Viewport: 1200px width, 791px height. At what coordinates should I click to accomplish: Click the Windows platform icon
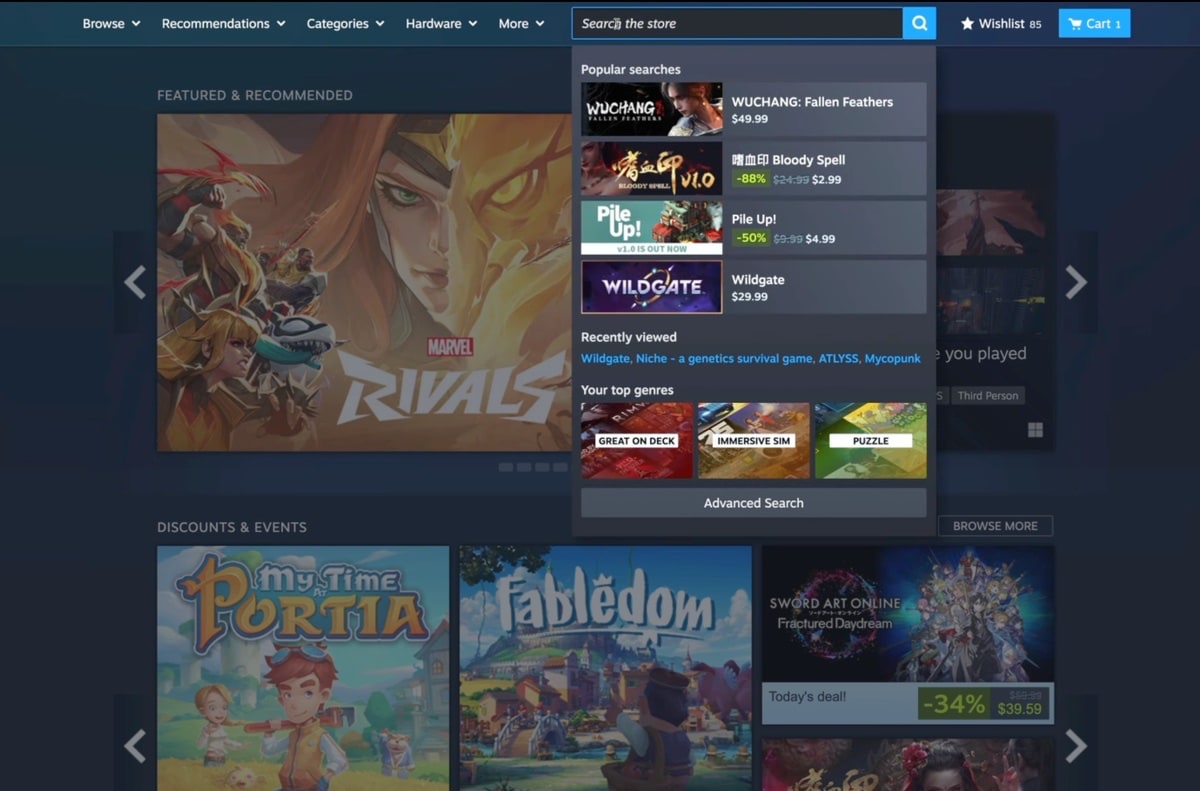point(1035,430)
